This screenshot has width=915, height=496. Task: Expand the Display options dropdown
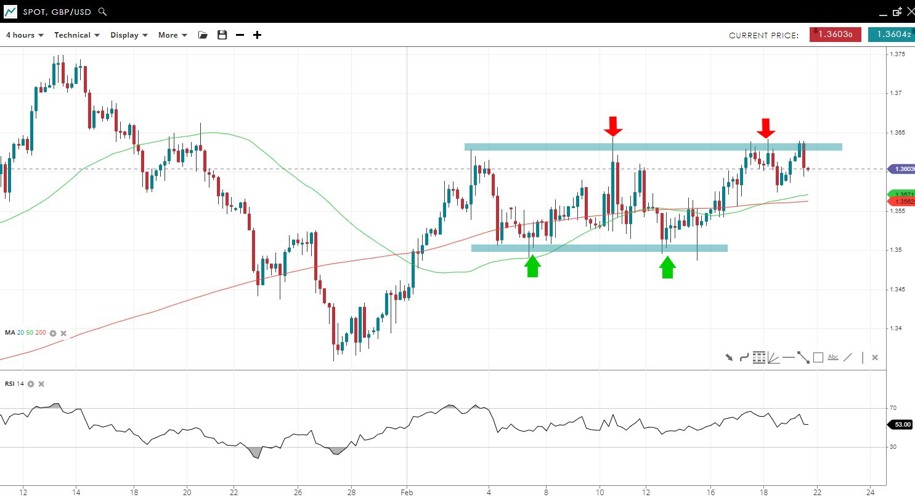click(x=129, y=35)
